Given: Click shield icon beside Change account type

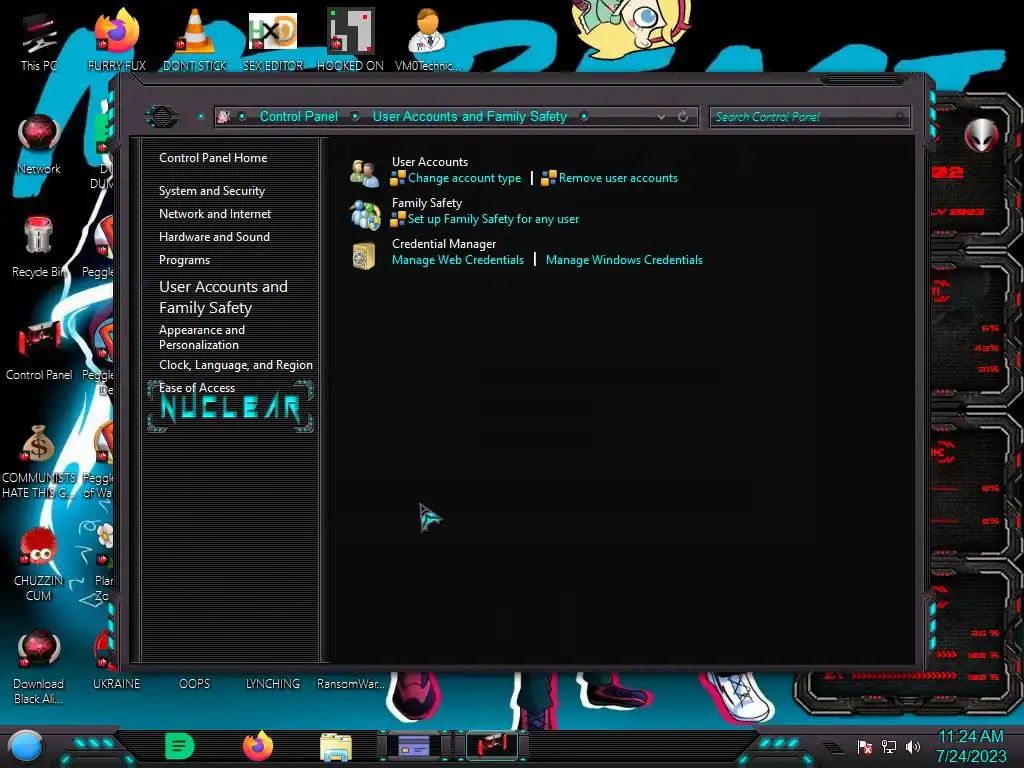Looking at the screenshot, I should click(398, 178).
